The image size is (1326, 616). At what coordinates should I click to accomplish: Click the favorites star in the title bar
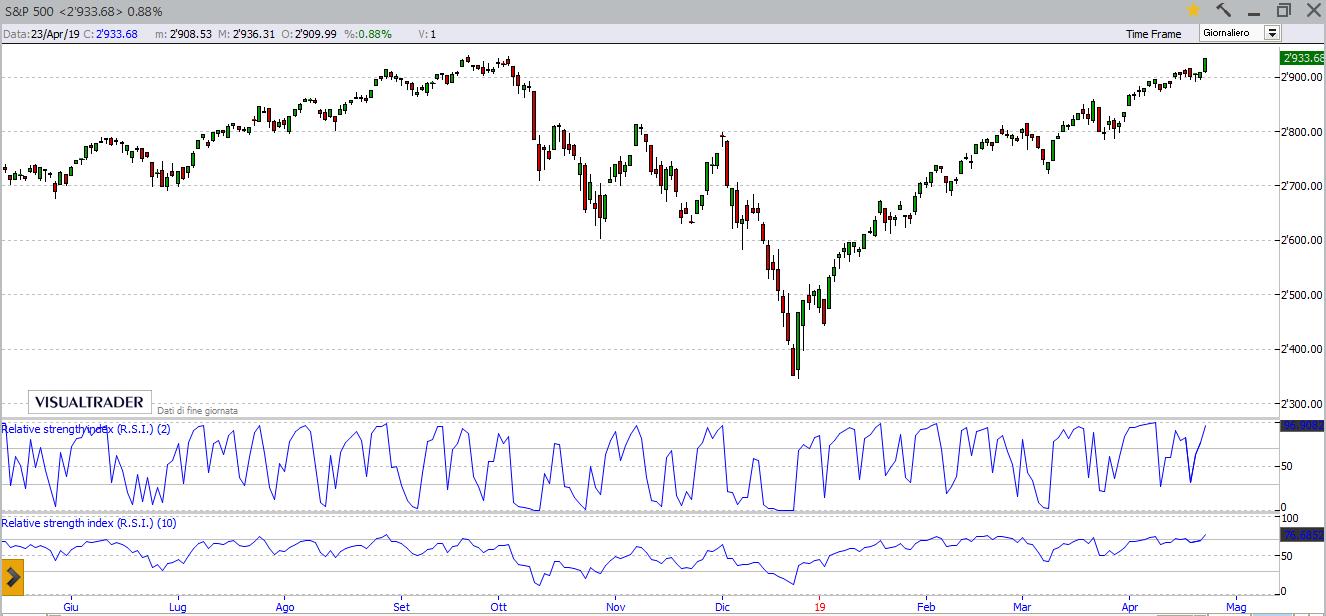coord(1192,12)
